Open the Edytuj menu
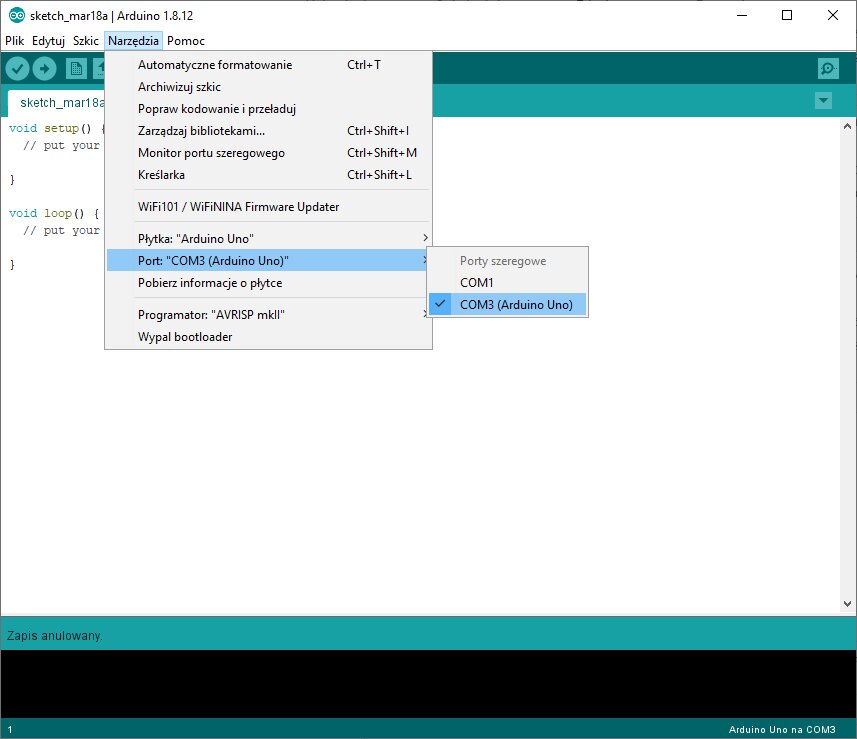The height and width of the screenshot is (739, 857). point(49,41)
